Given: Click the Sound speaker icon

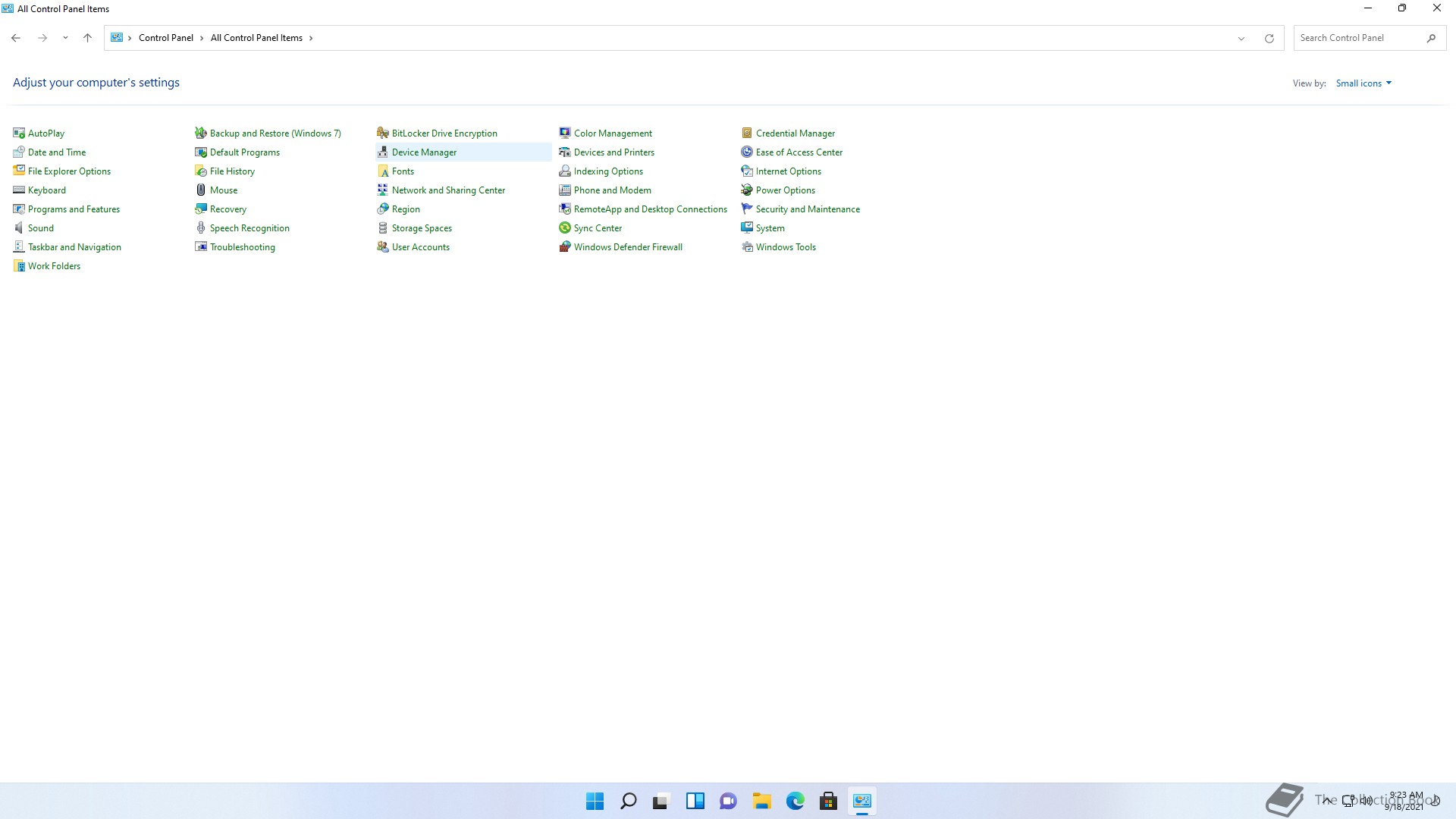Looking at the screenshot, I should (x=19, y=227).
